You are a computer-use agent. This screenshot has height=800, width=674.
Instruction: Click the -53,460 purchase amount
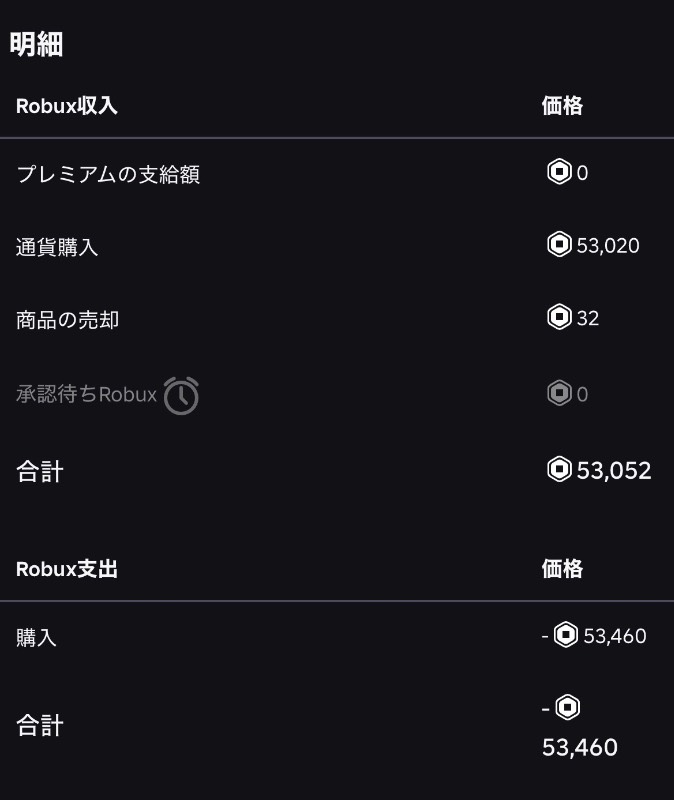tap(594, 636)
